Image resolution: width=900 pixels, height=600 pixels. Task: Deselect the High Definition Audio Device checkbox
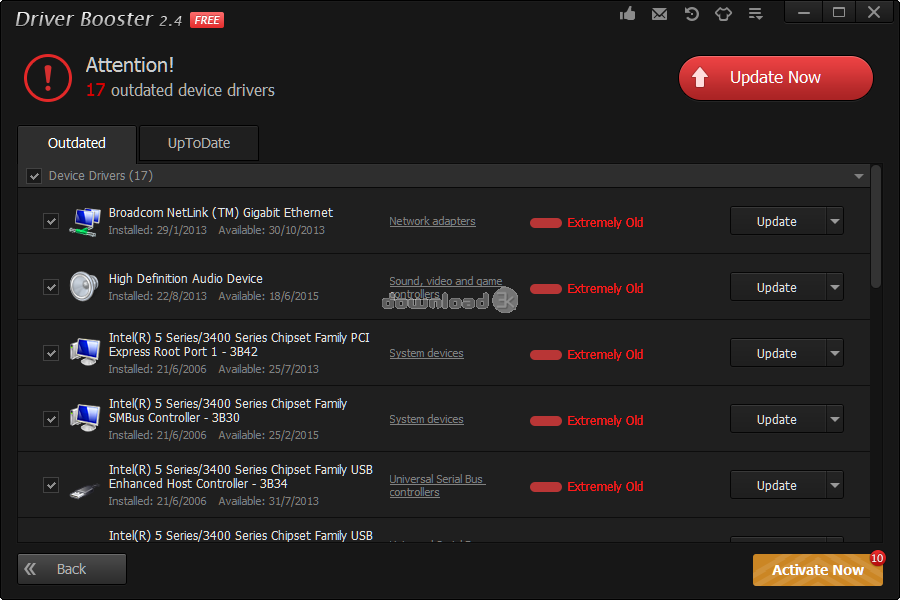(x=51, y=287)
